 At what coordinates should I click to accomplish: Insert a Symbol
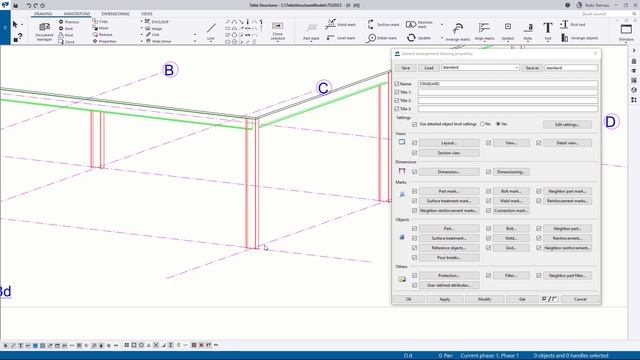point(508,31)
